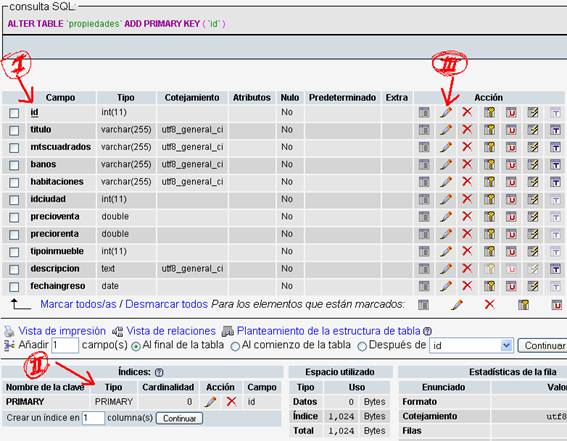Set primary key icon on titulo row
Viewport: 567px width, 441px height.
(489, 129)
